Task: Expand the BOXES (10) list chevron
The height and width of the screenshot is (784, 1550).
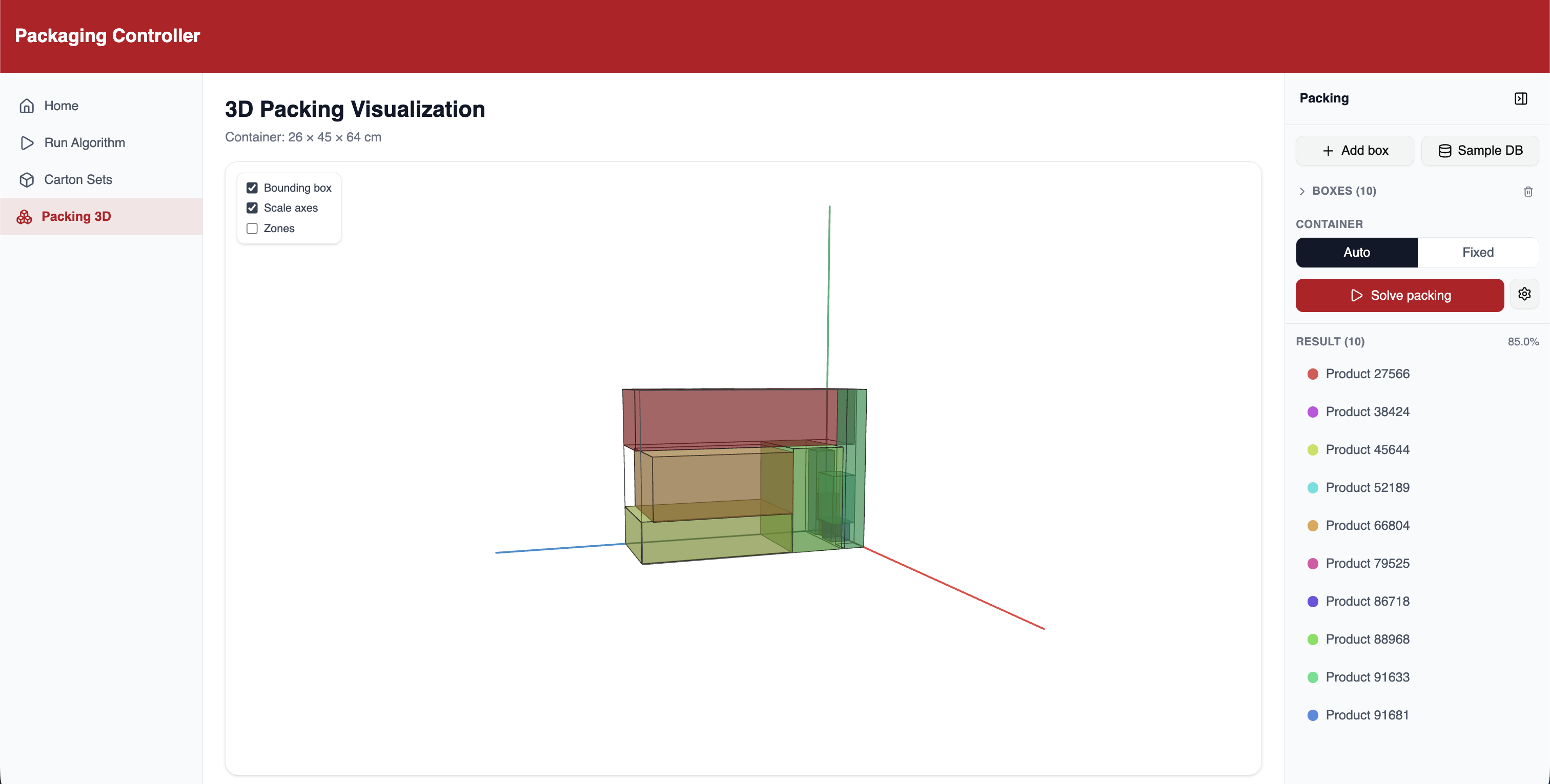Action: [x=1302, y=191]
